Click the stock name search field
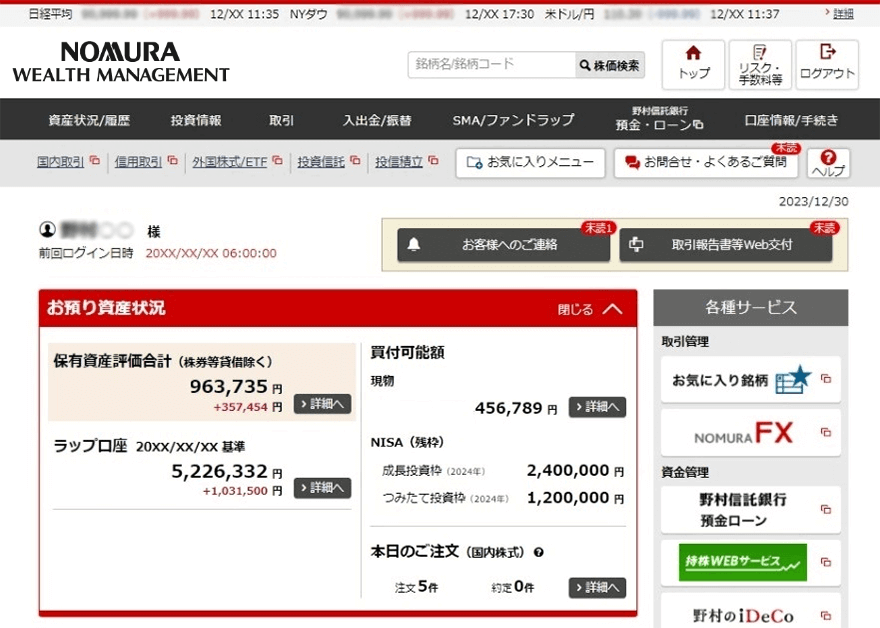The height and width of the screenshot is (628, 880). (x=491, y=65)
